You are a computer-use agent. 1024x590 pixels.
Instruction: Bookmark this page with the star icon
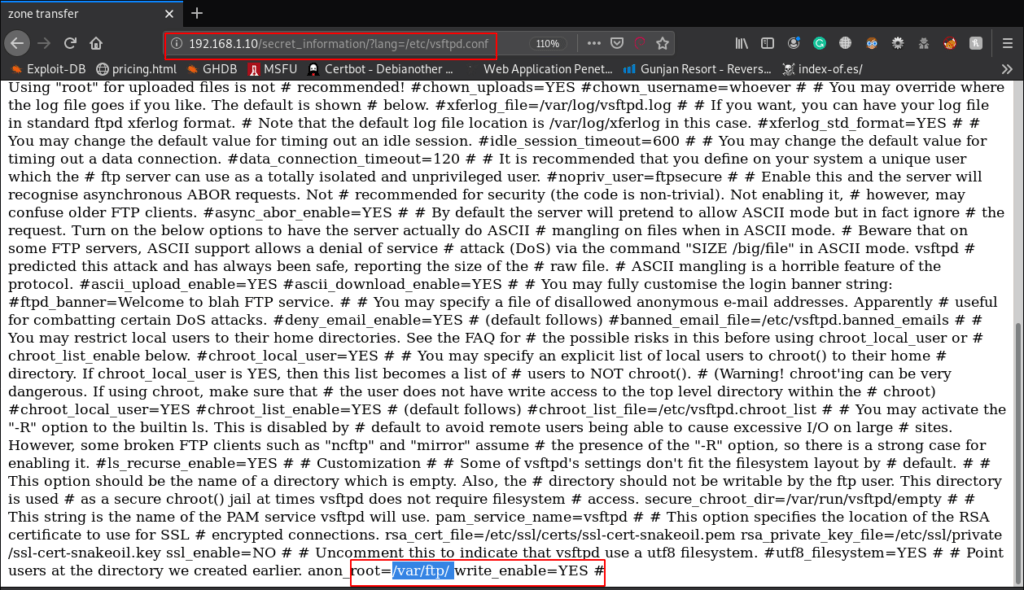[662, 44]
